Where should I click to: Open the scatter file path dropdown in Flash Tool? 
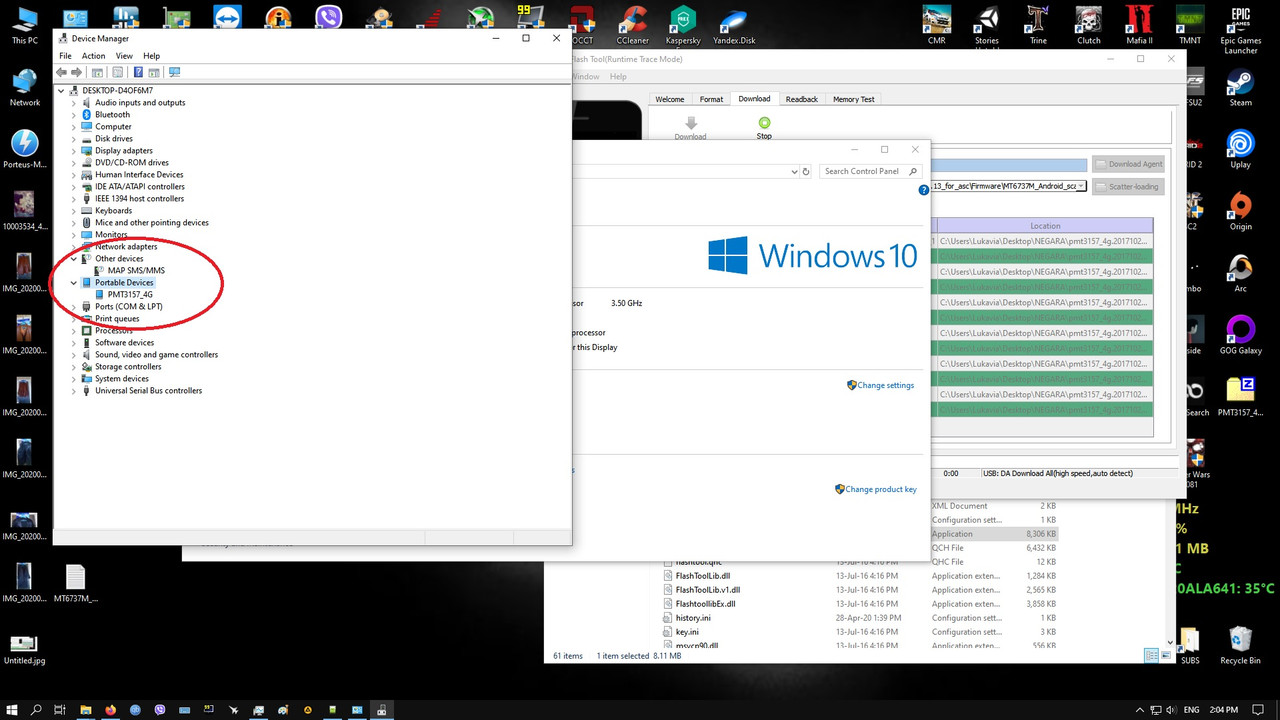click(1081, 186)
